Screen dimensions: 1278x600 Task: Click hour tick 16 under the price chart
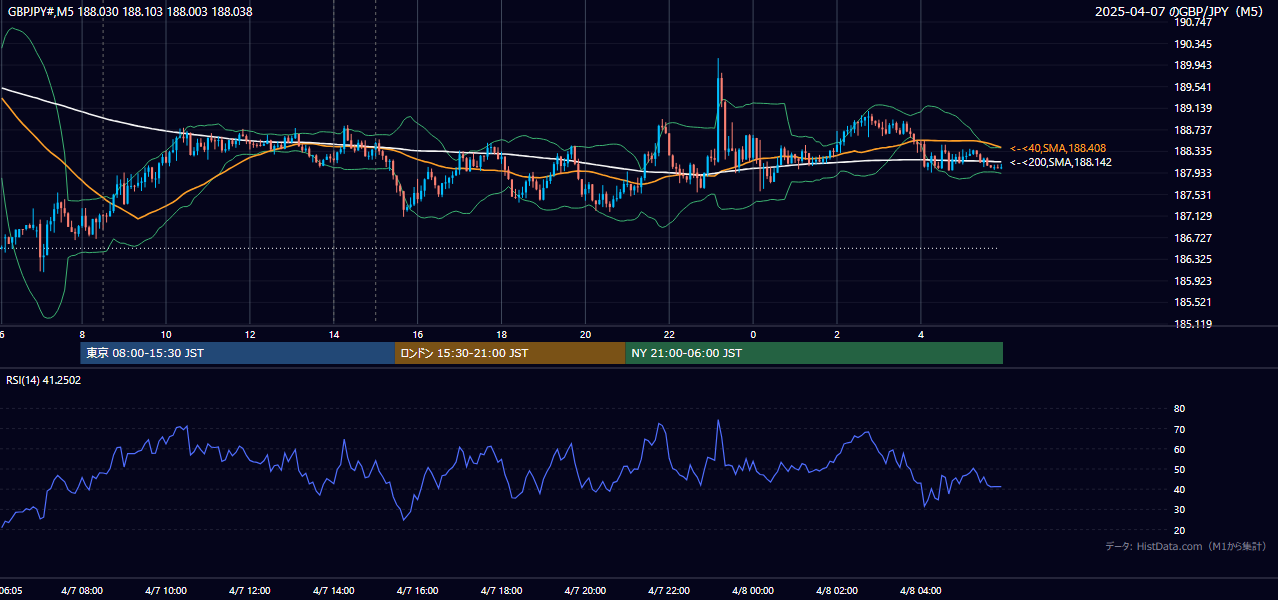418,334
